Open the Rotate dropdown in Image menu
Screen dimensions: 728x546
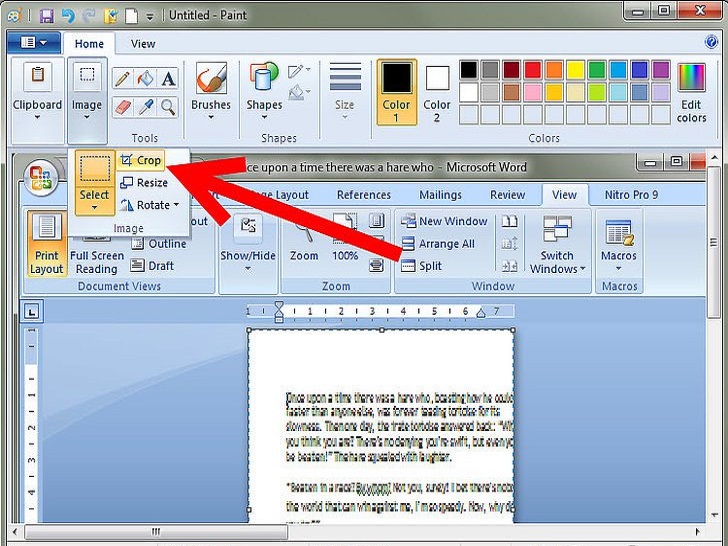click(x=150, y=205)
